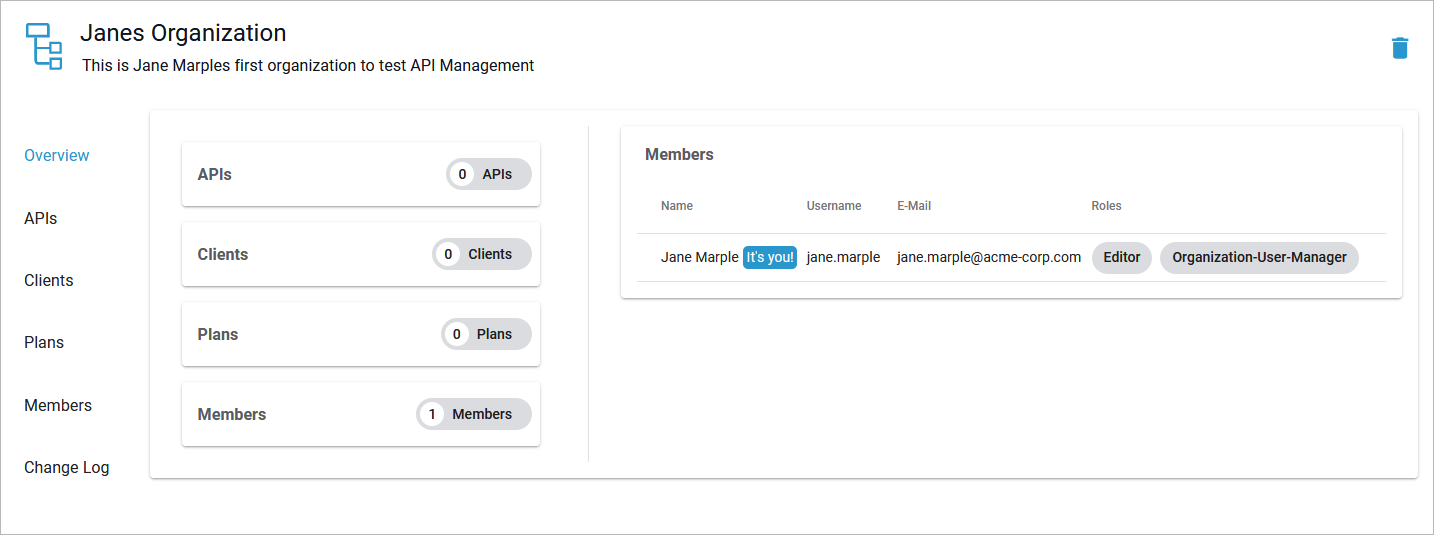Viewport: 1434px width, 535px height.
Task: View the Change Log tab
Action: (67, 467)
